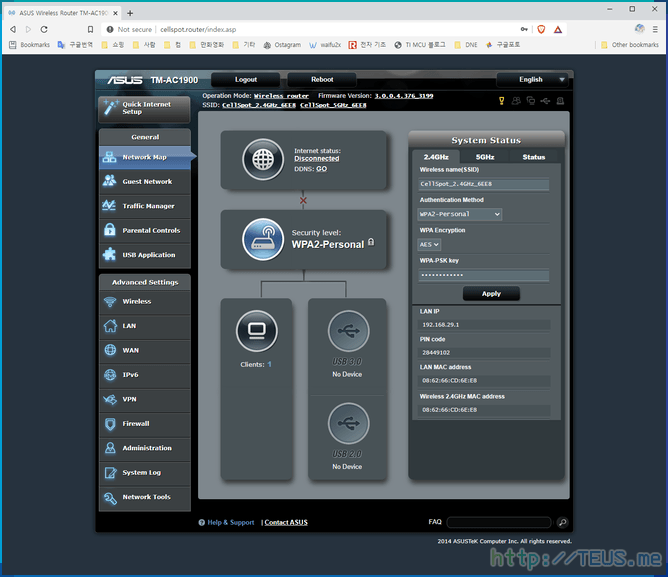Screen dimensions: 668x577
Task: Open the English language dropdown
Action: [533, 80]
